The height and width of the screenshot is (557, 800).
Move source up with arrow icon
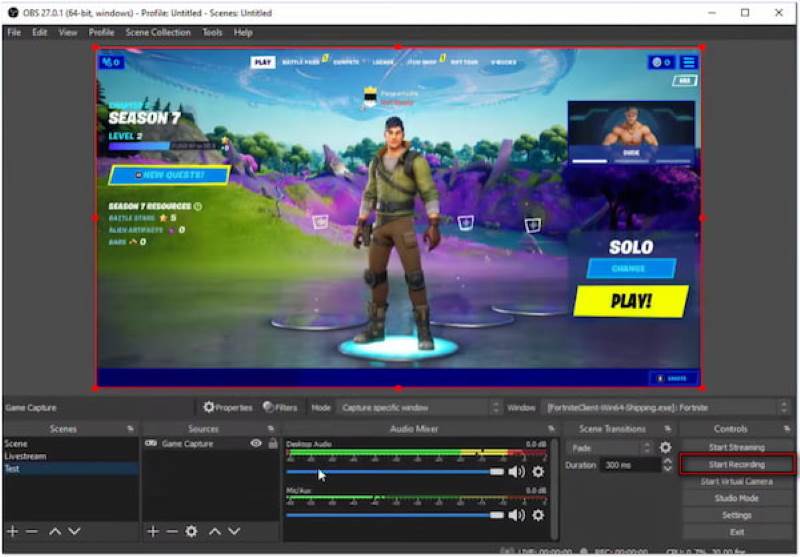215,531
